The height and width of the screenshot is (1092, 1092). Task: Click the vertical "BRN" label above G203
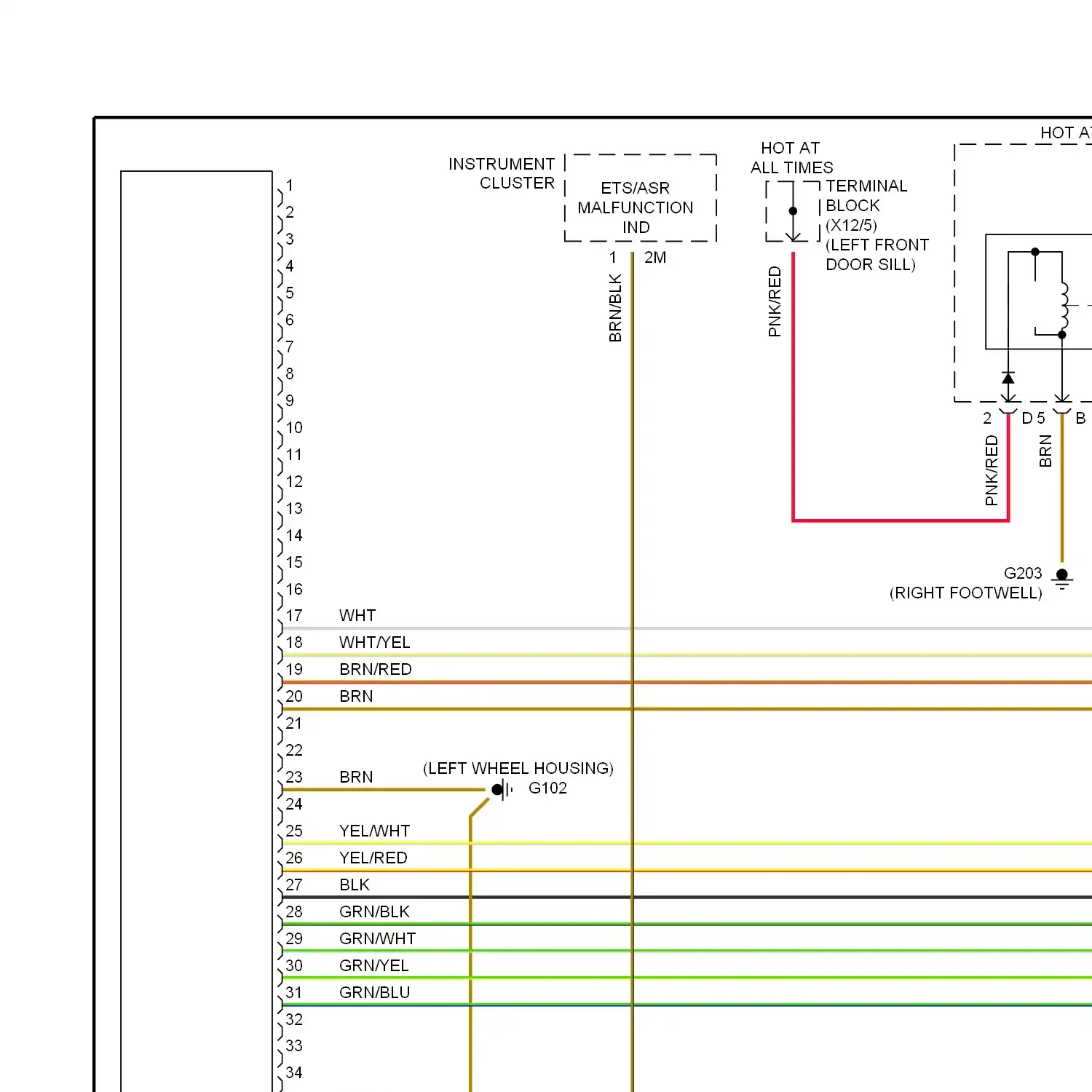click(1045, 451)
